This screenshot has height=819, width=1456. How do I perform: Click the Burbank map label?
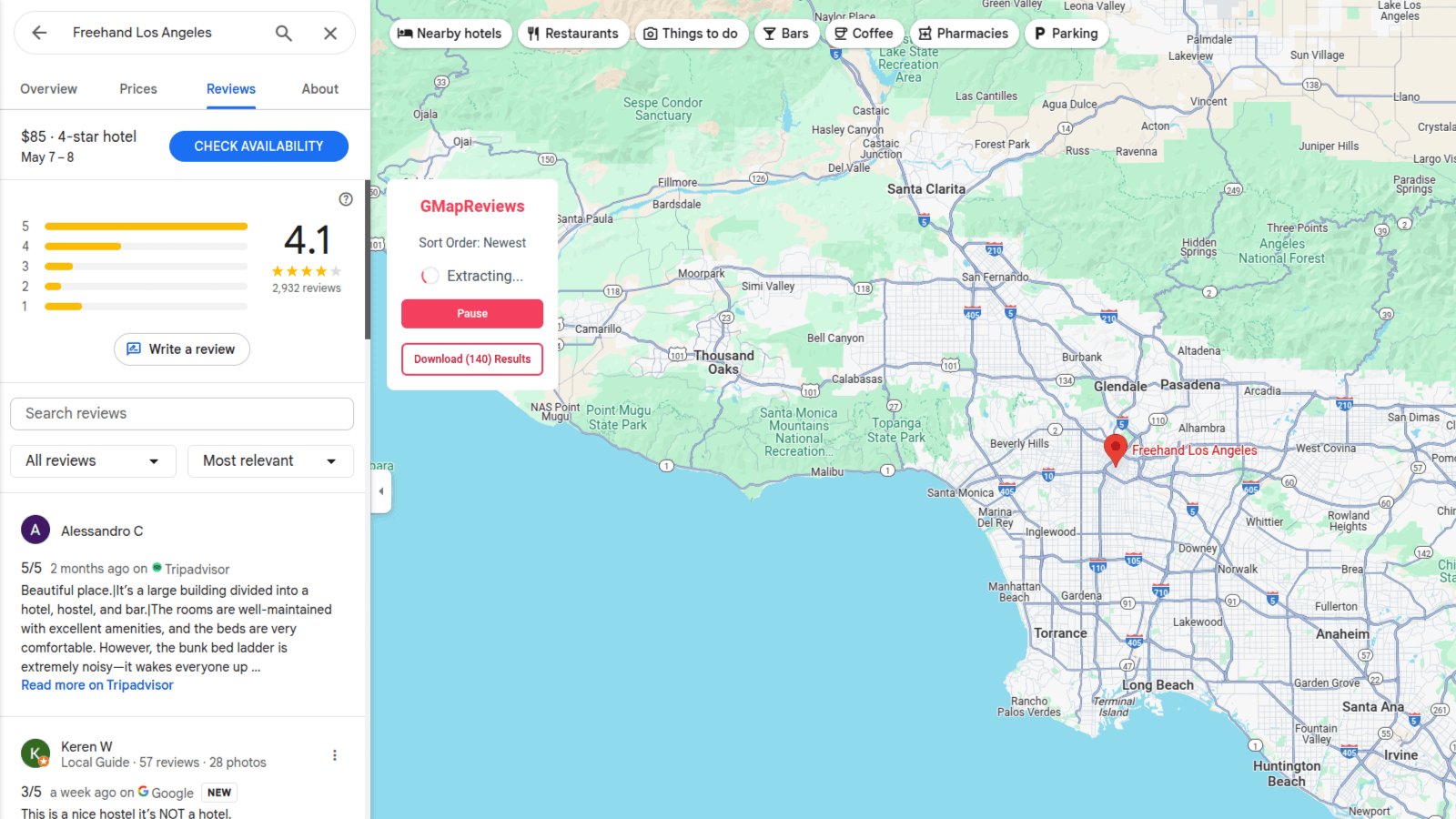tap(1082, 358)
